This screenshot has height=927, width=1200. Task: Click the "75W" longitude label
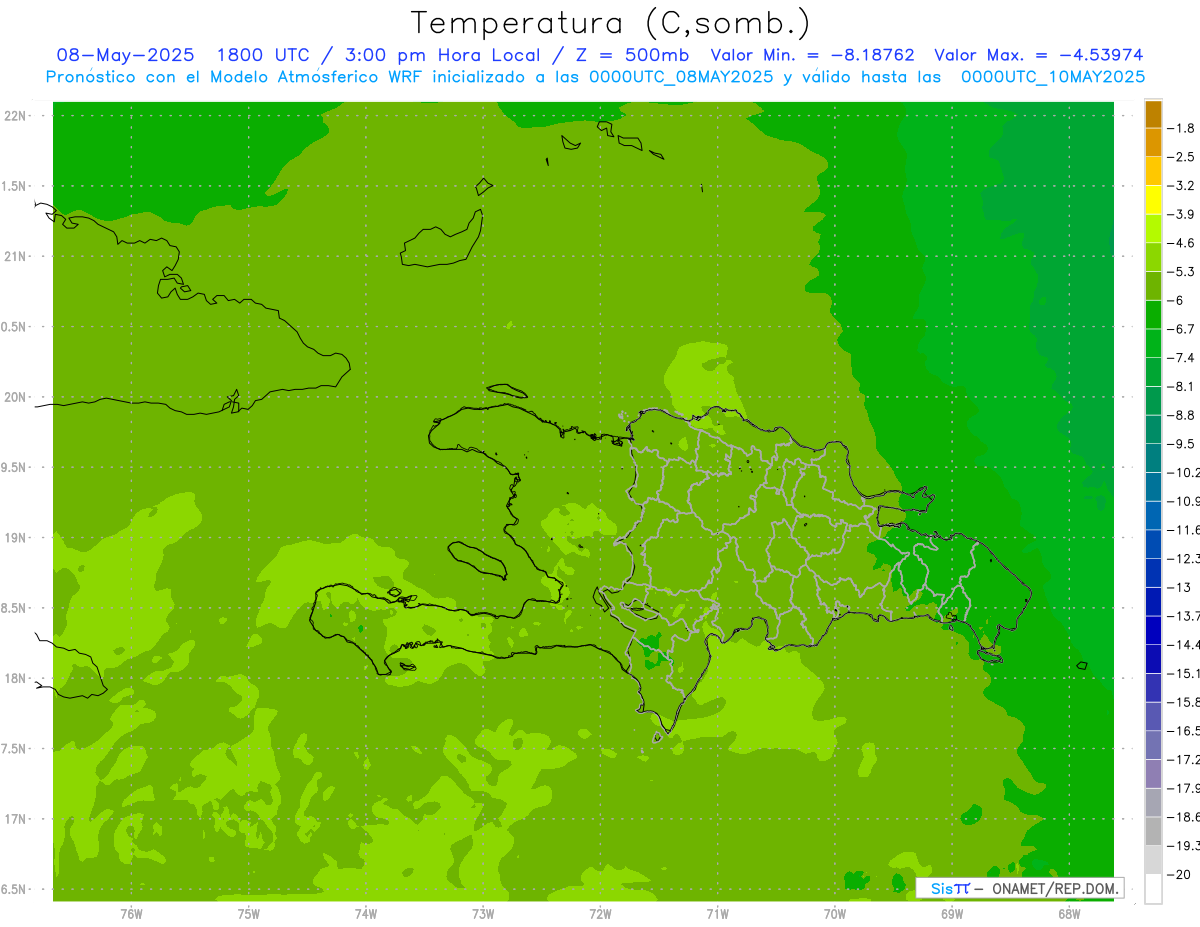pyautogui.click(x=249, y=914)
